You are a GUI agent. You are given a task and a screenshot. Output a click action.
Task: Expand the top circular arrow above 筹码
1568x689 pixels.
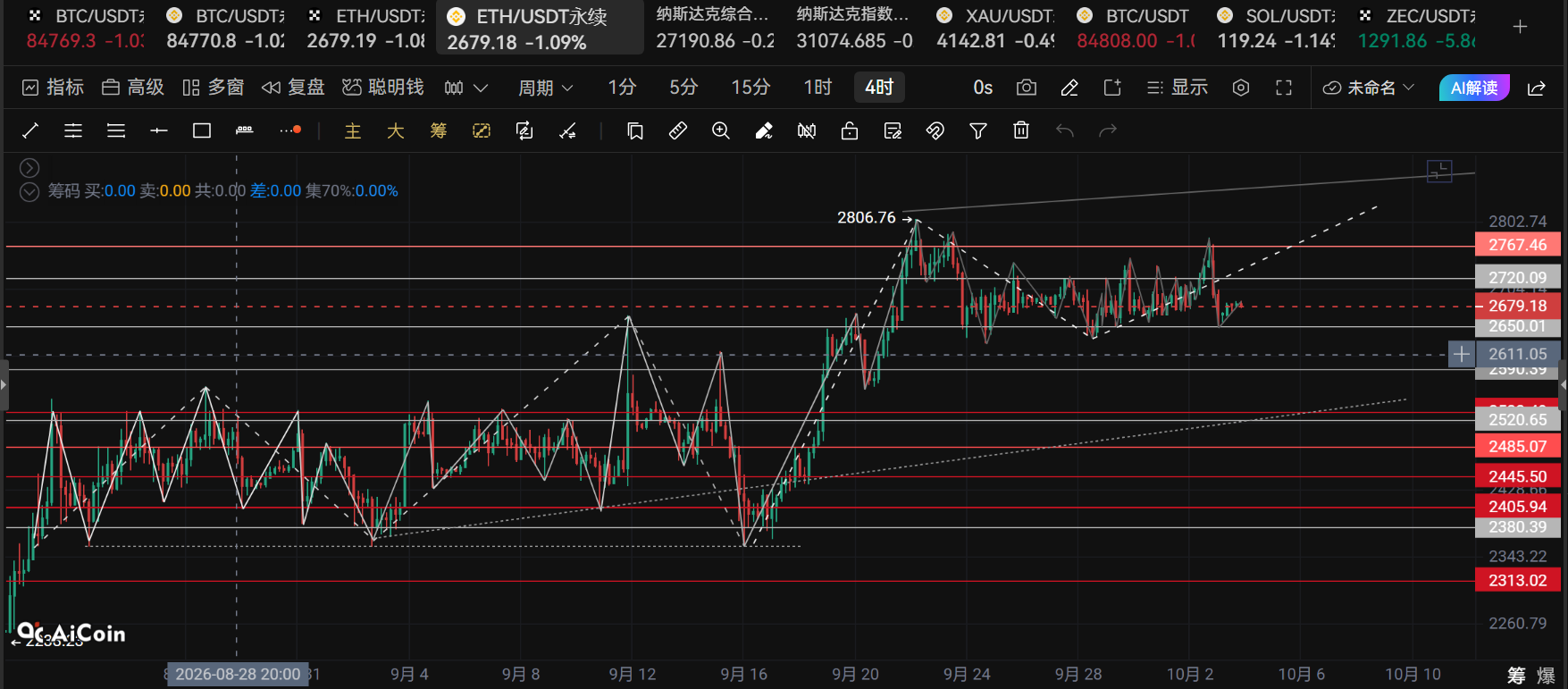coord(29,168)
